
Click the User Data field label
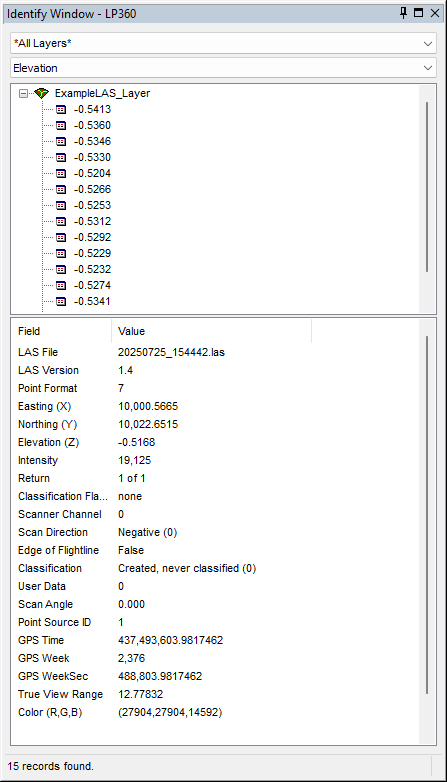pyautogui.click(x=42, y=586)
